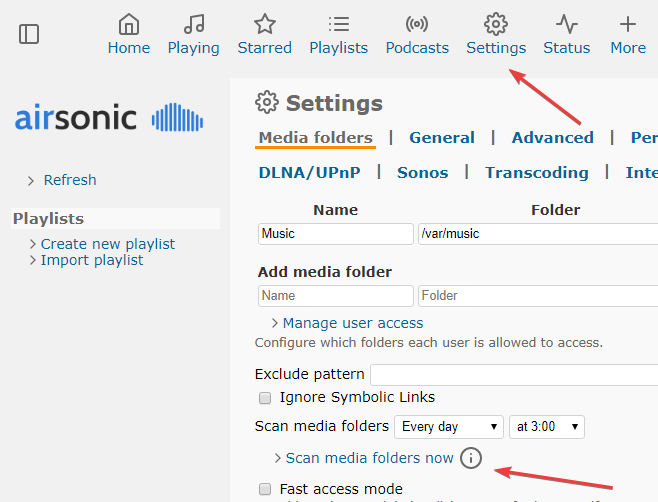Open the at 3:00 scan time dropdown
Image resolution: width=658 pixels, height=502 pixels.
coord(547,427)
